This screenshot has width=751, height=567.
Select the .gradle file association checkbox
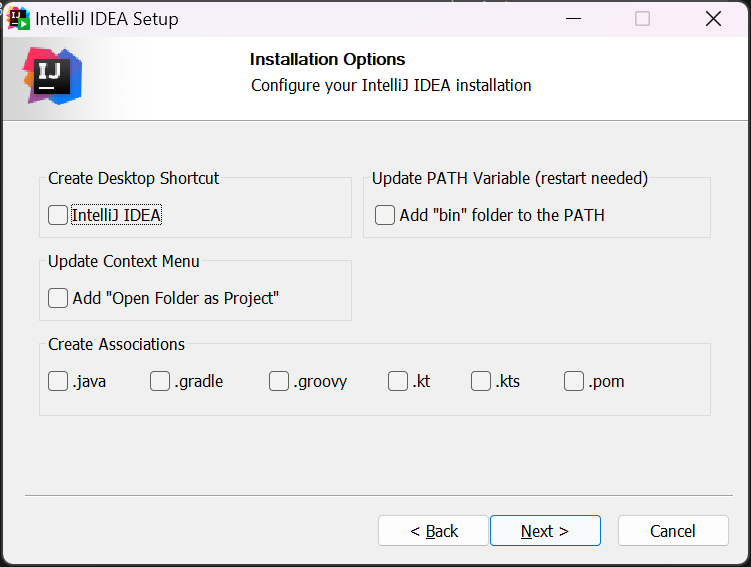pos(160,381)
